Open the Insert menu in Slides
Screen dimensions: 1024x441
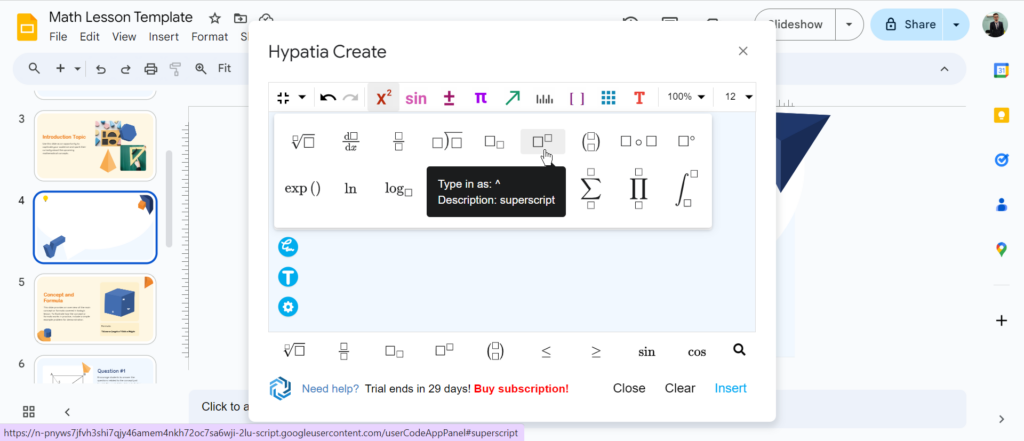[x=163, y=37]
